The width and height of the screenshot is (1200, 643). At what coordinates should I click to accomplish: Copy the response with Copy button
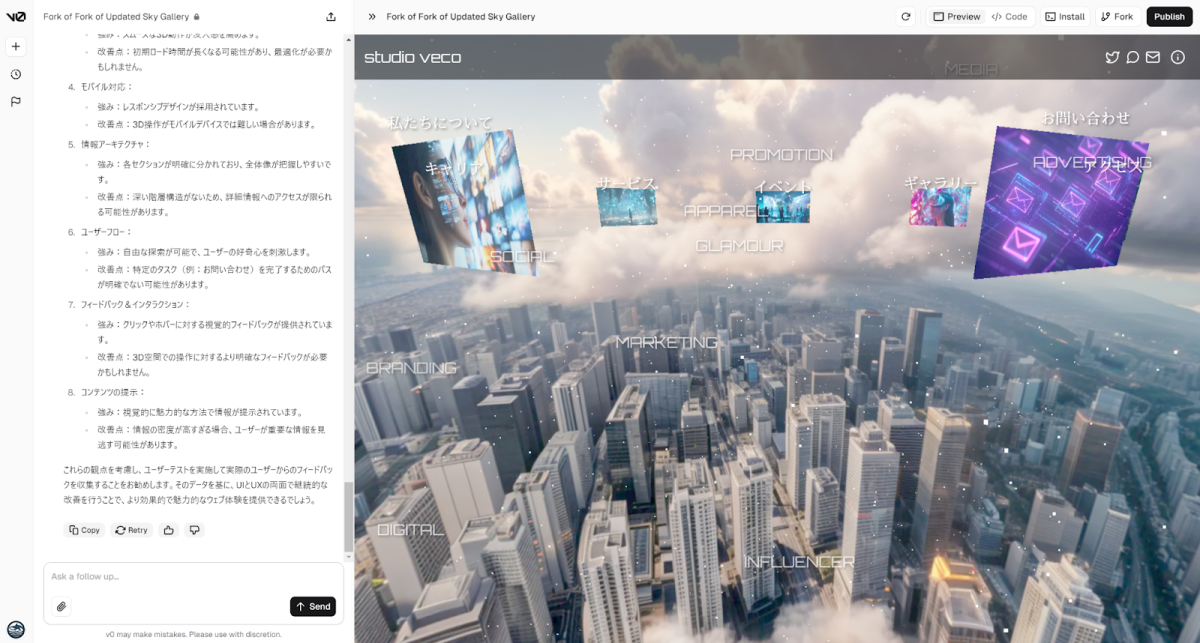point(84,530)
